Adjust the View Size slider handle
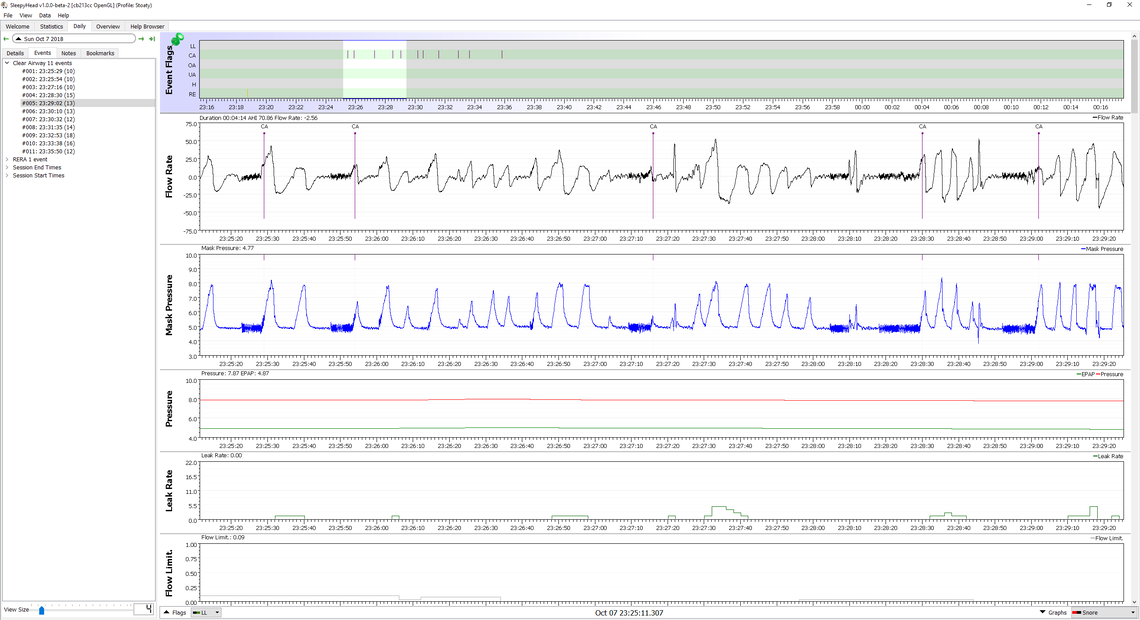Image resolution: width=1140 pixels, height=620 pixels. click(x=41, y=610)
